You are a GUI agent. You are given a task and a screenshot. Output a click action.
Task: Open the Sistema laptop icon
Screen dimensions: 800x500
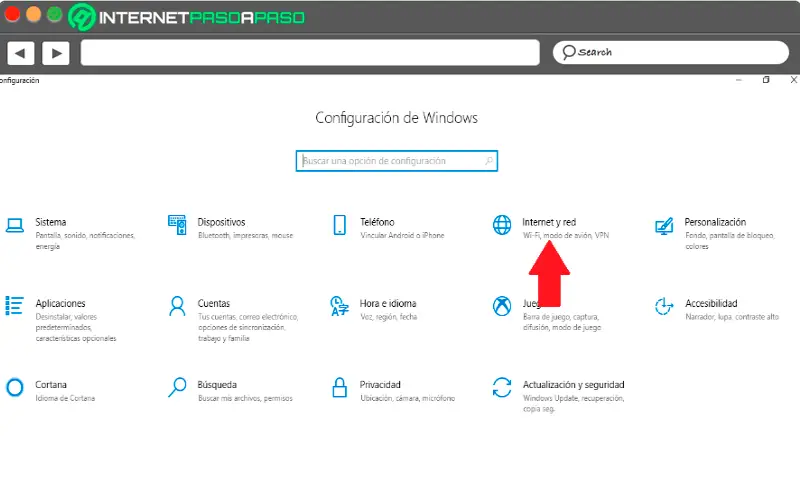(x=14, y=225)
